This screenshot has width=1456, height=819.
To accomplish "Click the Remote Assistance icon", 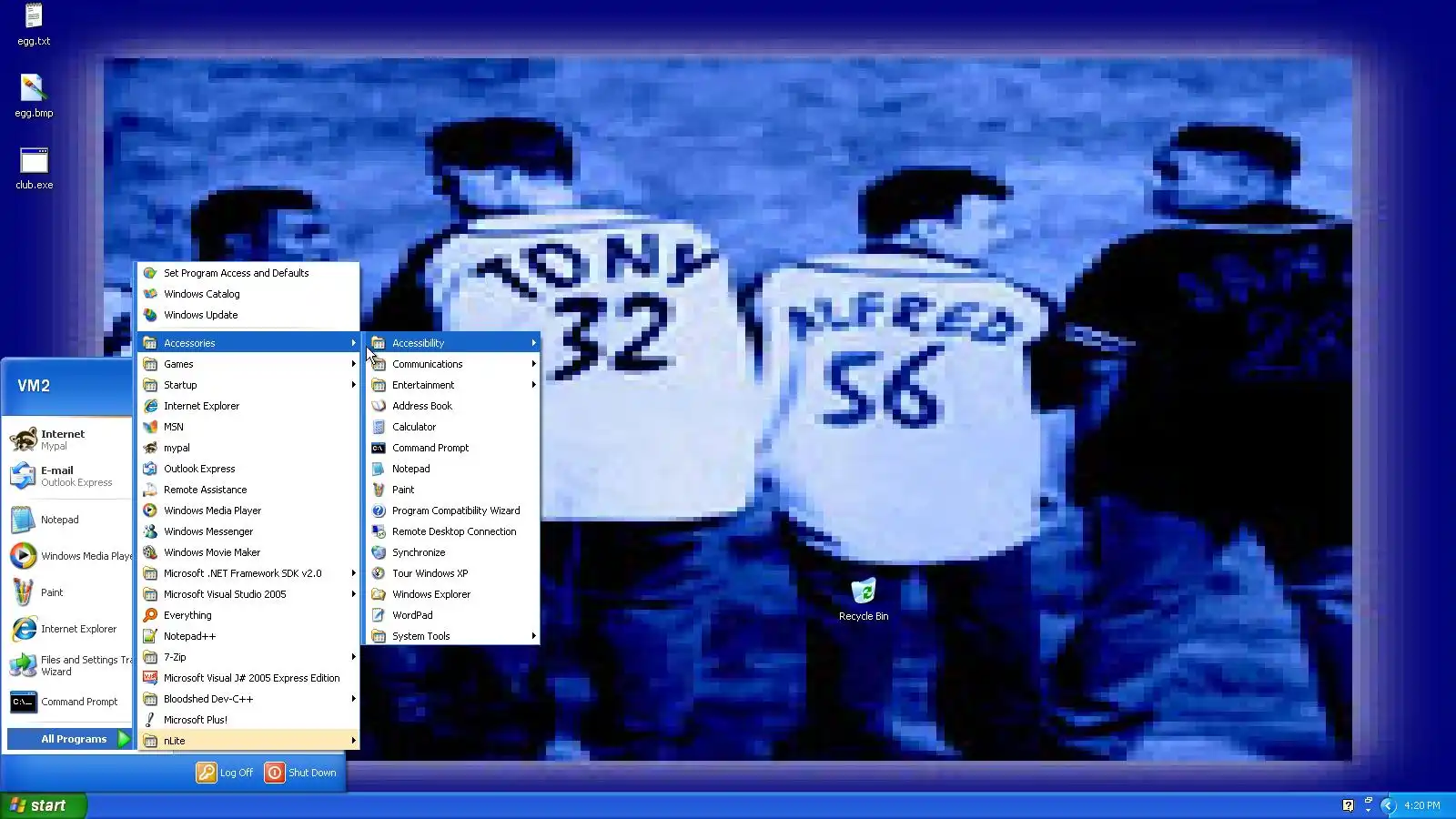I will coord(150,490).
